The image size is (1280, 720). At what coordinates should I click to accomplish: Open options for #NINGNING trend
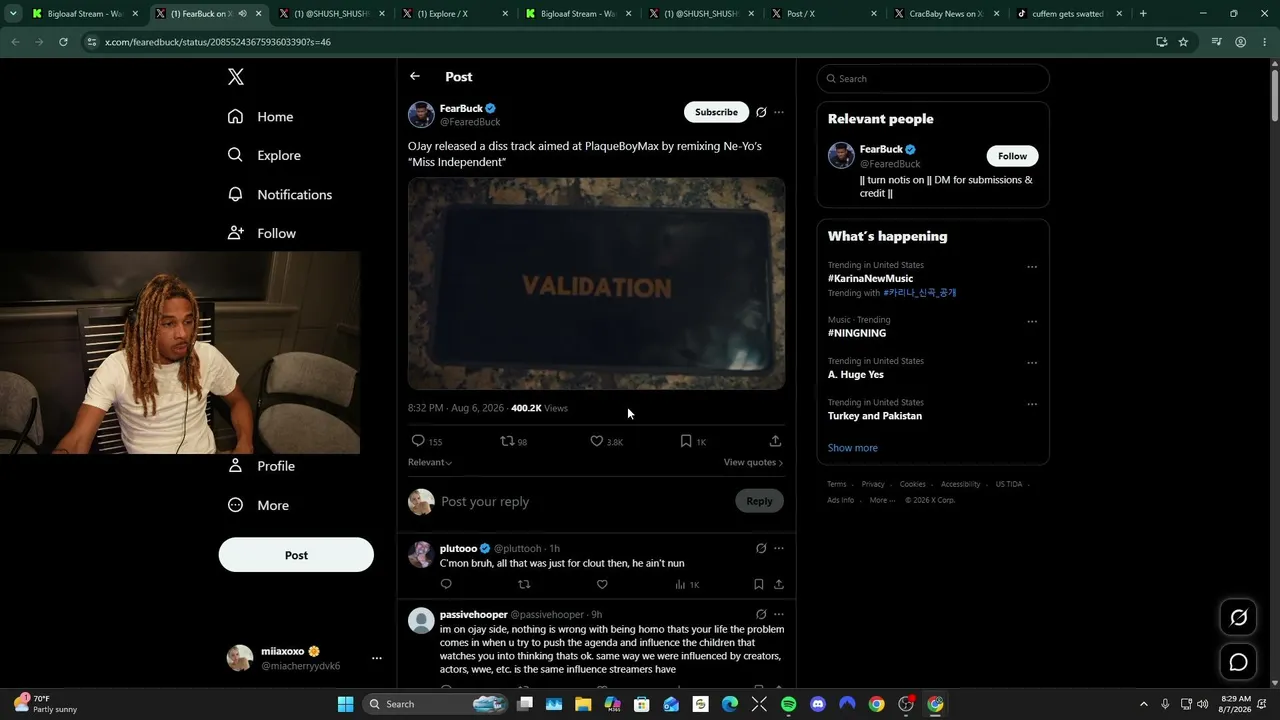1032,322
